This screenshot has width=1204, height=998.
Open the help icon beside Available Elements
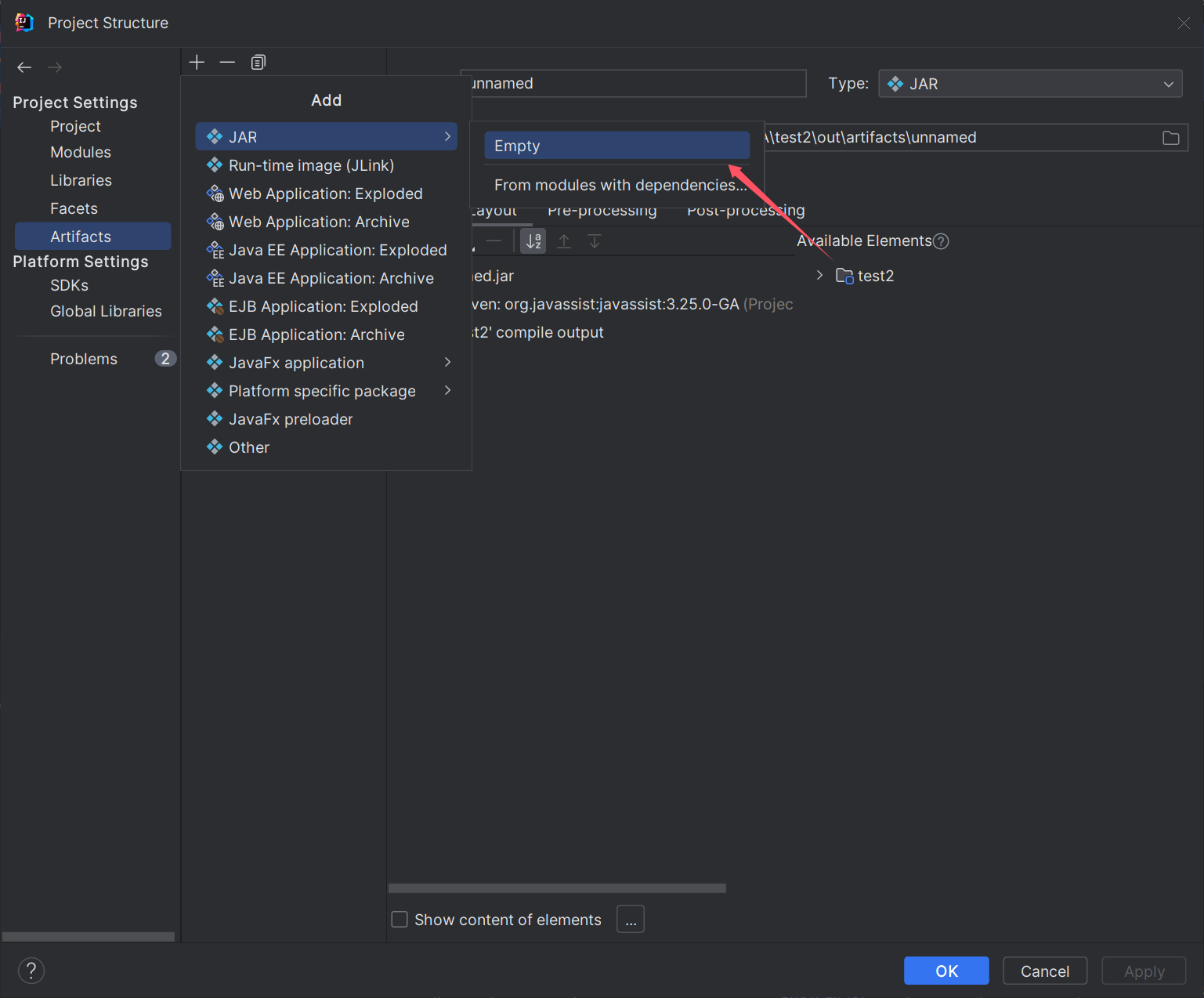point(941,241)
